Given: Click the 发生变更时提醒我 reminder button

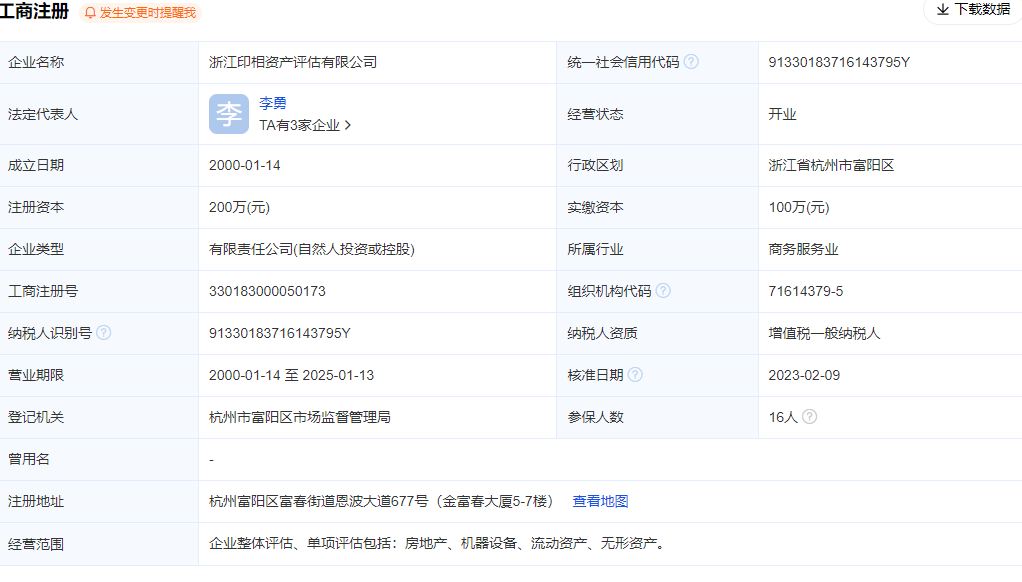Looking at the screenshot, I should [140, 13].
